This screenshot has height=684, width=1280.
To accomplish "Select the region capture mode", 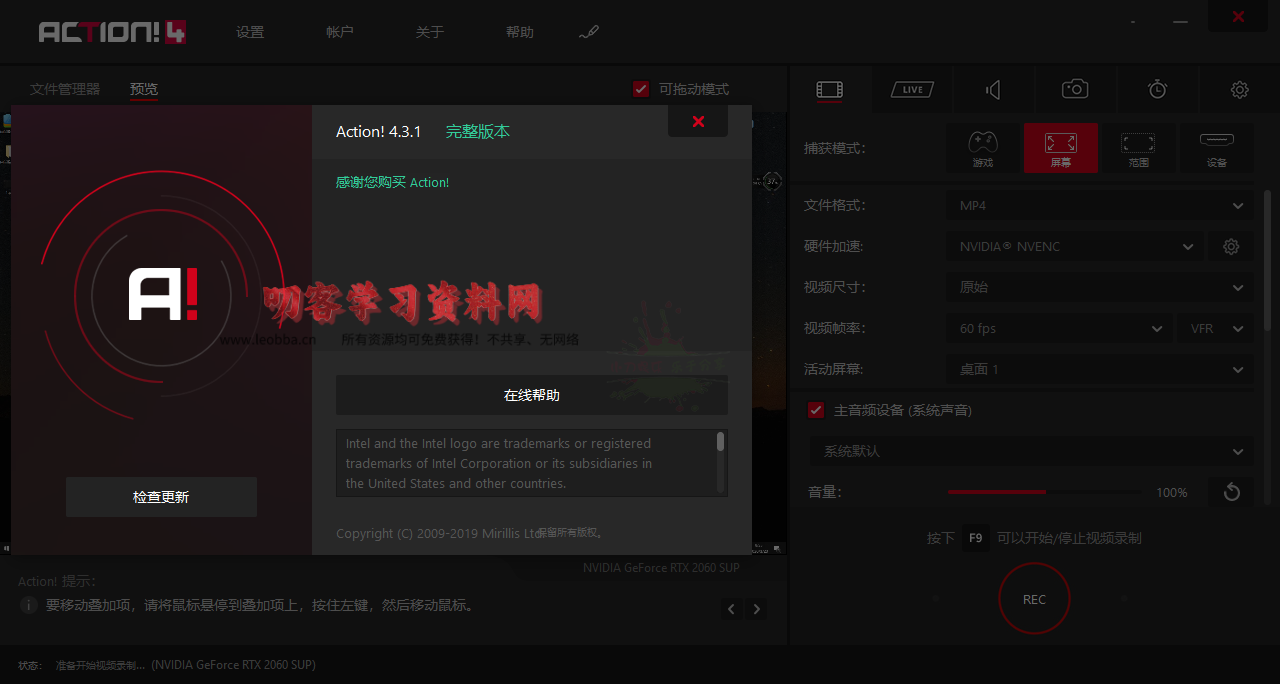I will coord(1138,148).
